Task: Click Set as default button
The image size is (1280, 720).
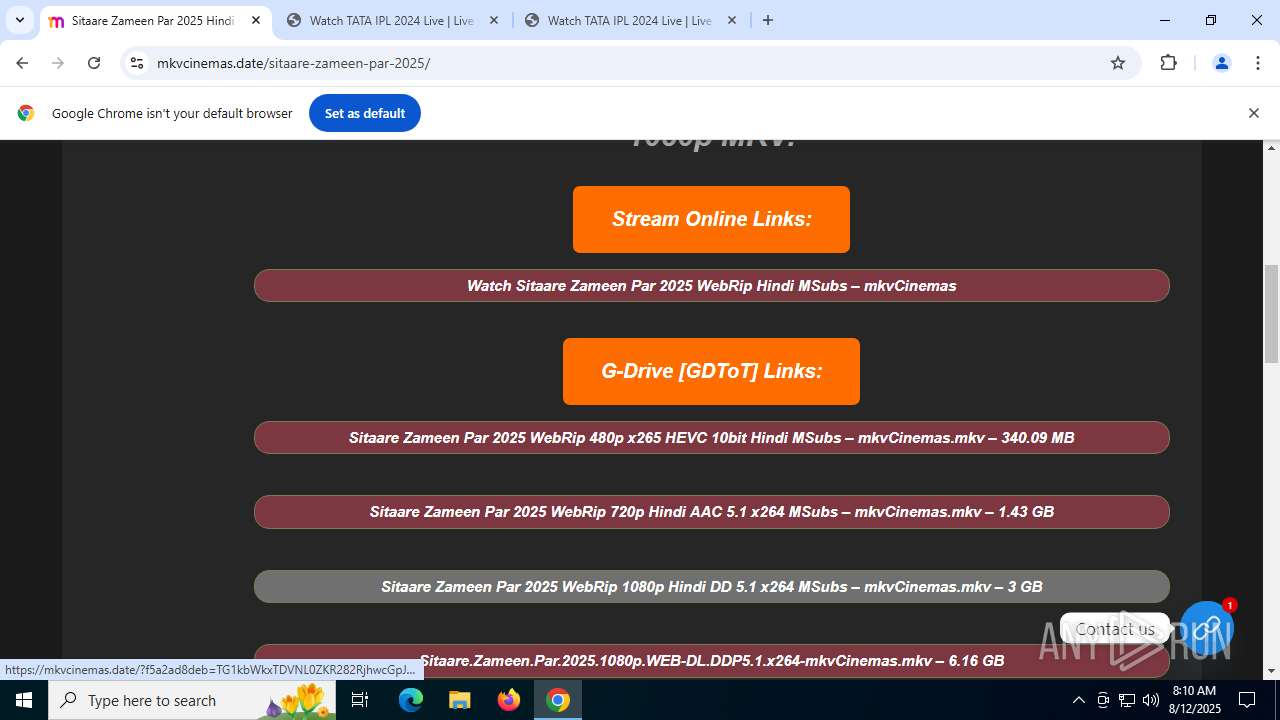Action: click(365, 113)
